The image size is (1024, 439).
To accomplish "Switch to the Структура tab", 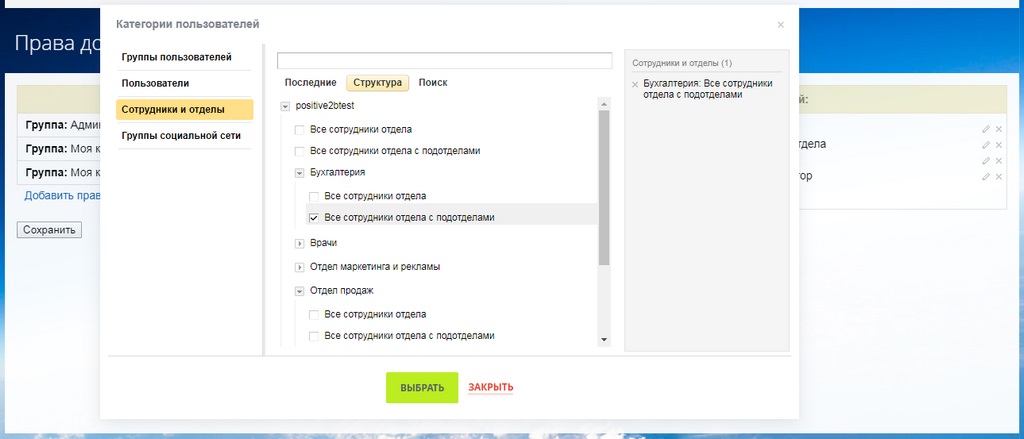I will tap(377, 83).
